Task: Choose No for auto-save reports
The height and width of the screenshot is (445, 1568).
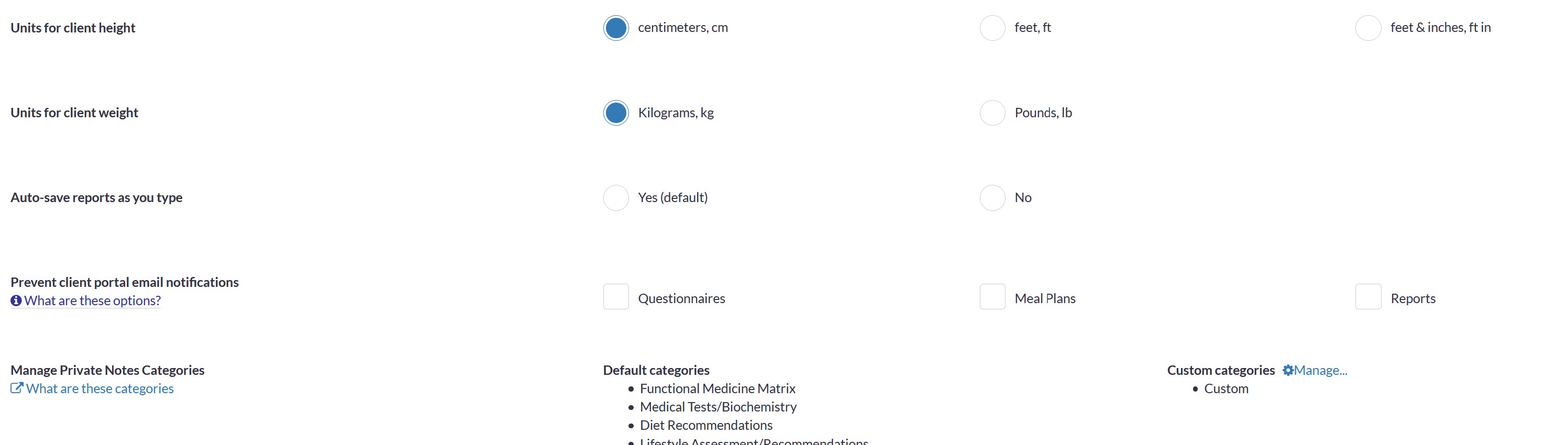Action: pyautogui.click(x=991, y=198)
